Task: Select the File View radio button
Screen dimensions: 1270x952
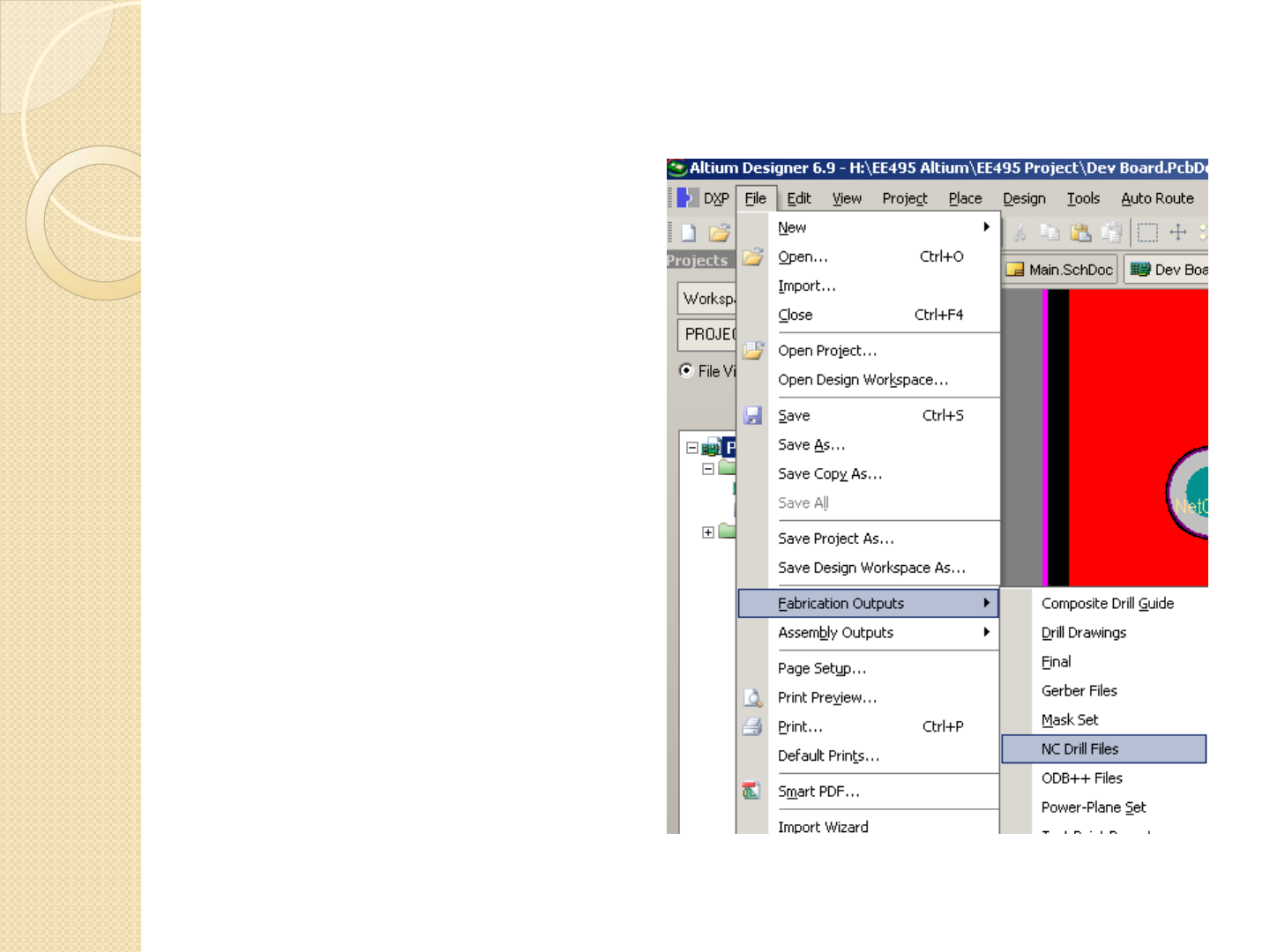Action: pos(685,370)
